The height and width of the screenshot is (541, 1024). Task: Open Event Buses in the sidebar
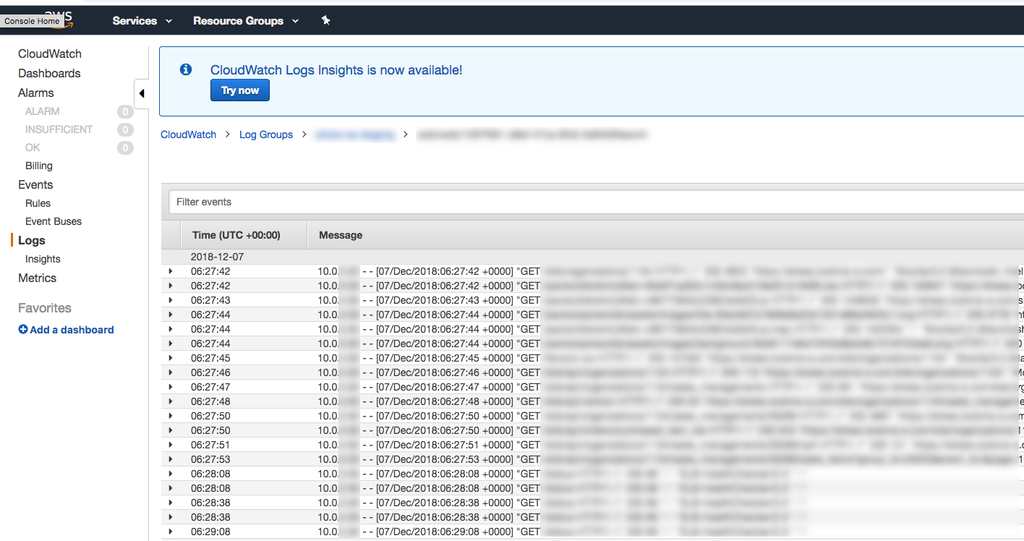tap(54, 221)
